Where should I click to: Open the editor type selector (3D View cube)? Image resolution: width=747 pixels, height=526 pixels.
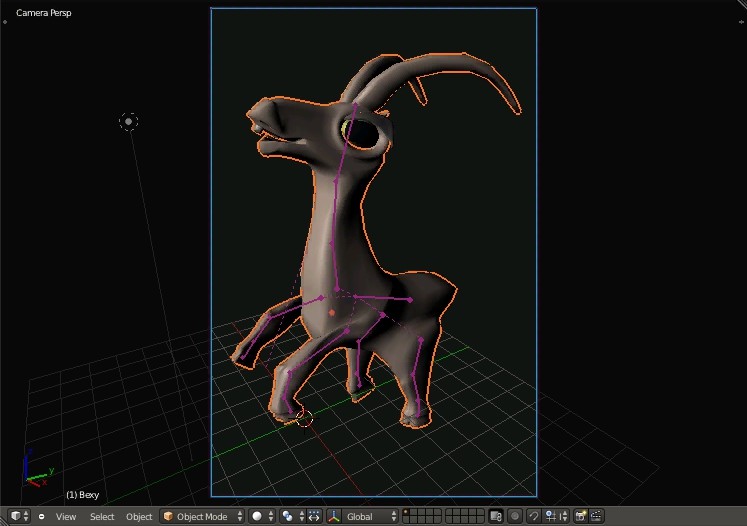20,516
